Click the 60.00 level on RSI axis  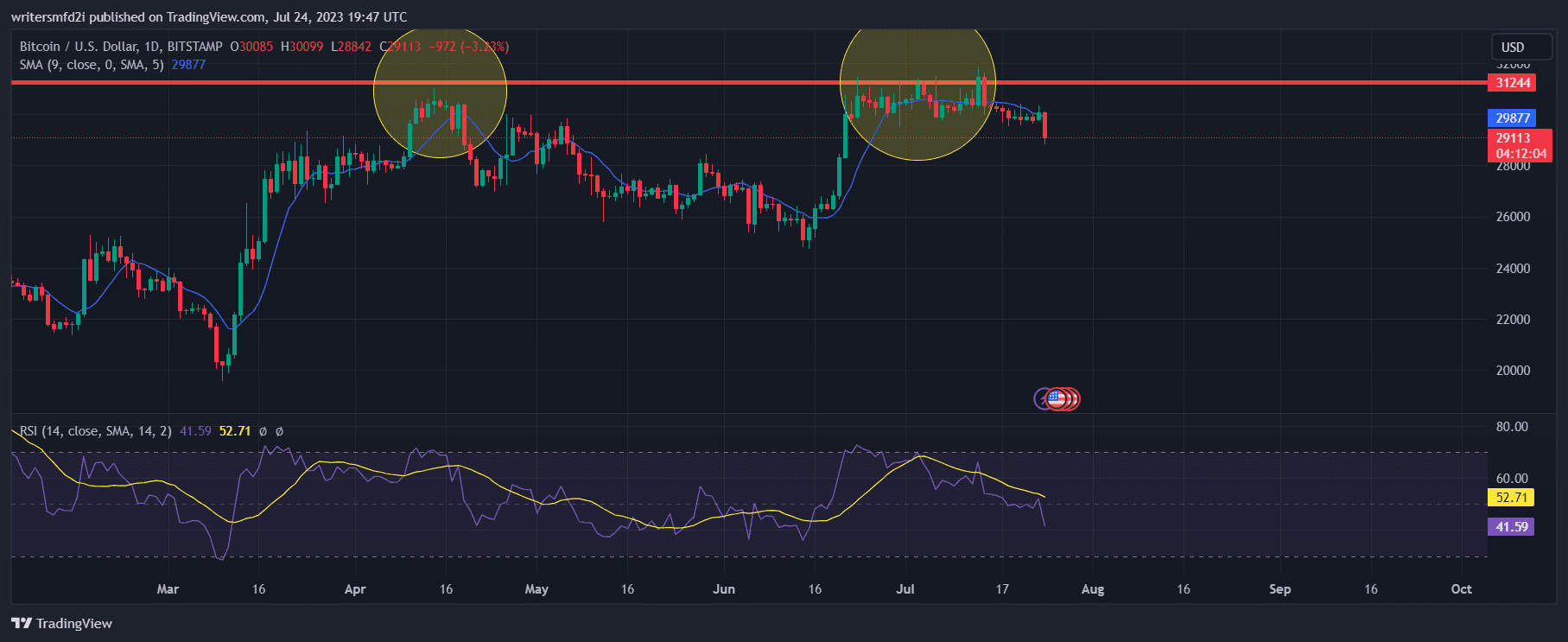tap(1511, 479)
